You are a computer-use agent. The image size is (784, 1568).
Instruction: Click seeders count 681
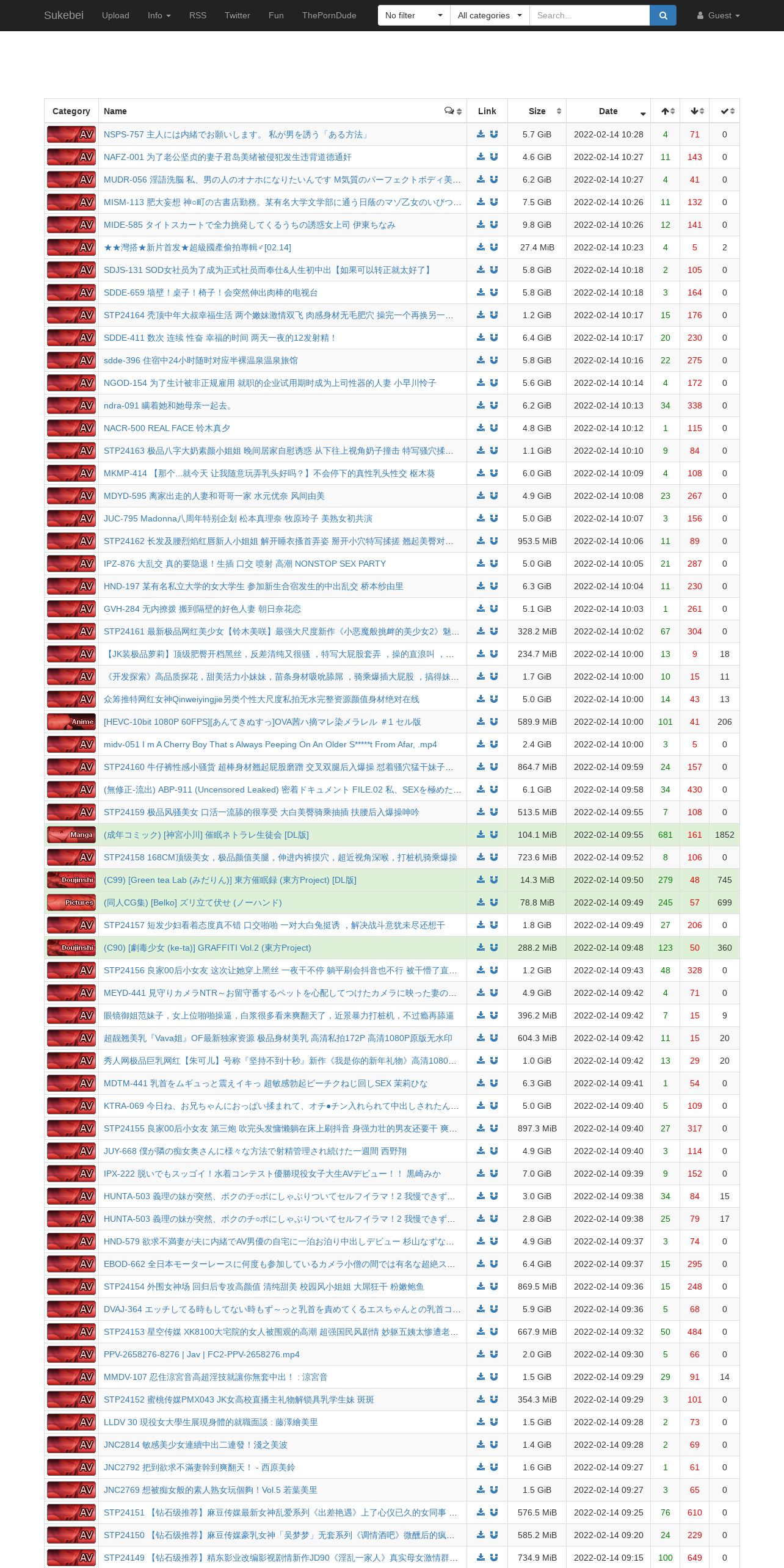666,835
